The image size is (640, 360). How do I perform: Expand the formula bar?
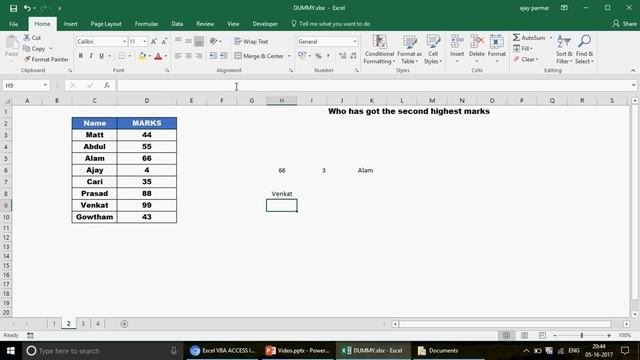[x=633, y=85]
